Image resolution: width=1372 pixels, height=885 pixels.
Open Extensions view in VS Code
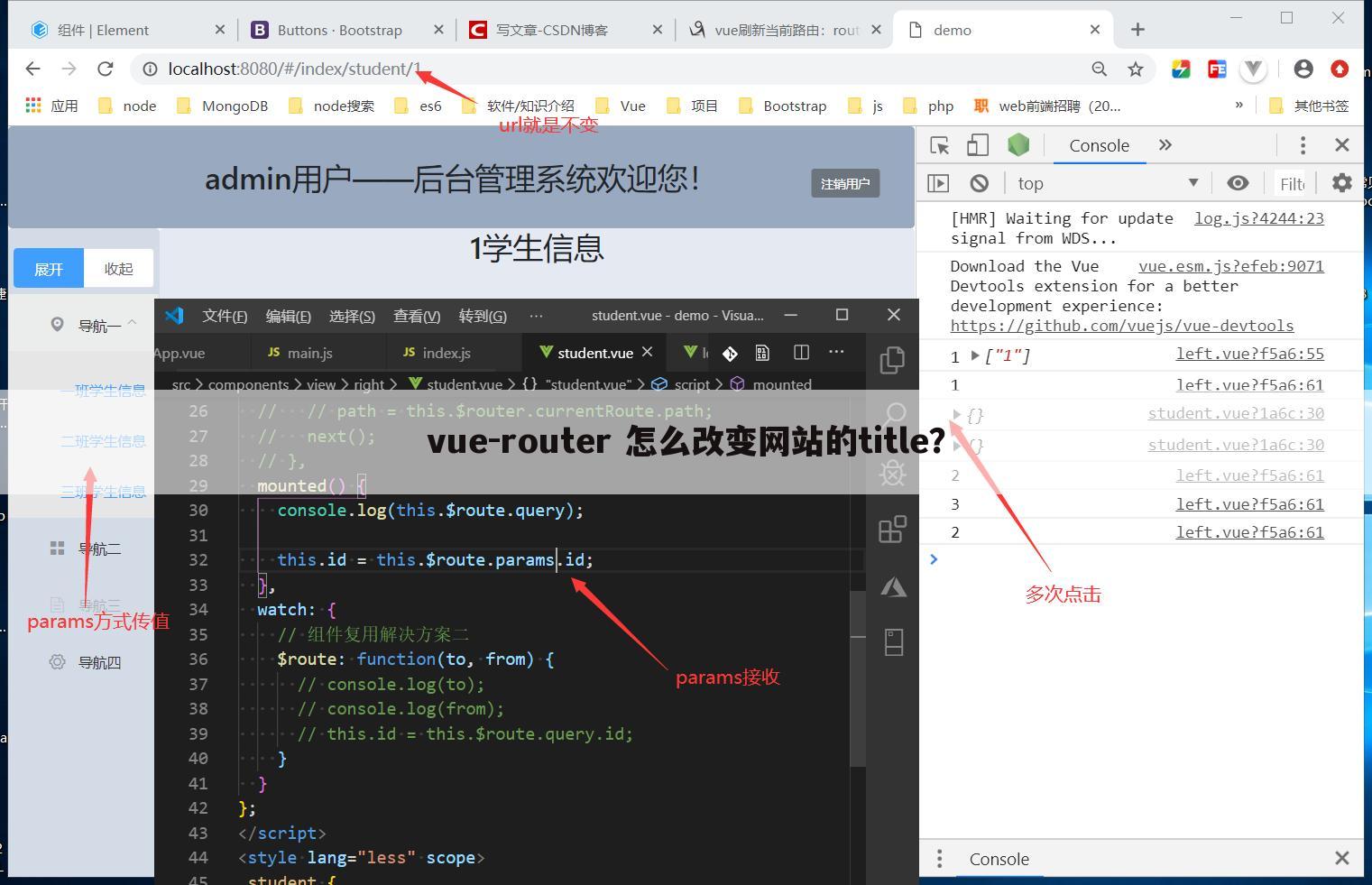[x=892, y=530]
